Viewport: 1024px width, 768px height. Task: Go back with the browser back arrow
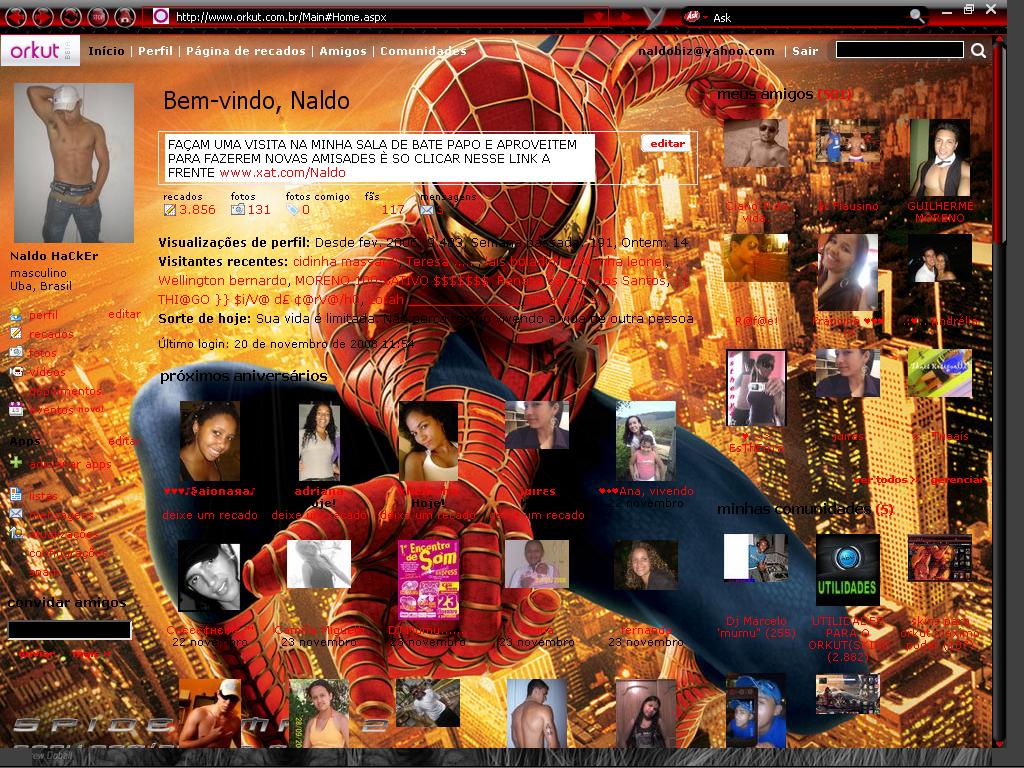coord(15,16)
